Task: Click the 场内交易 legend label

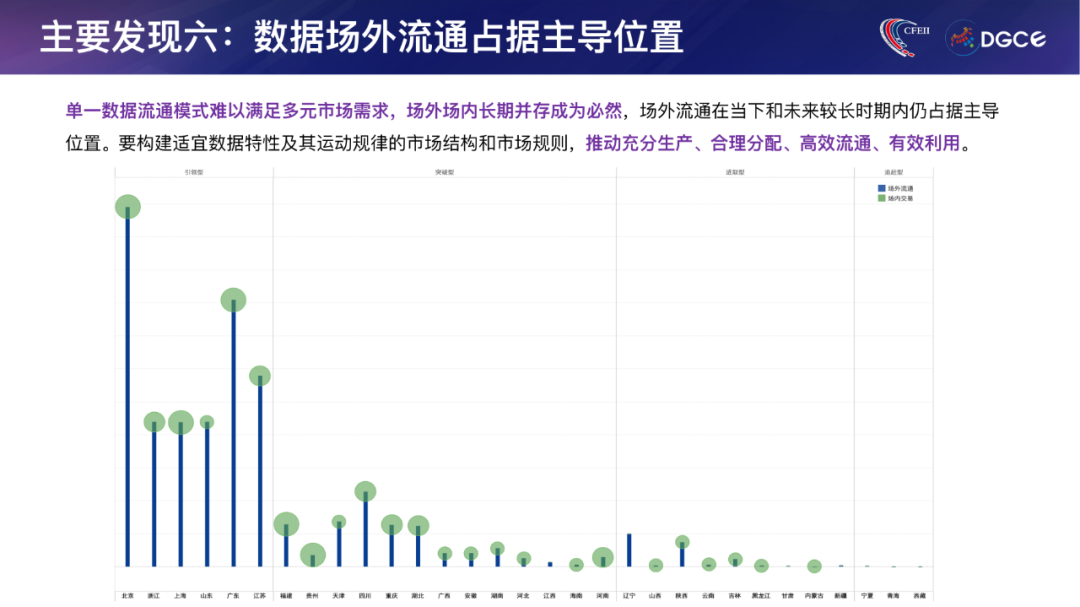Action: 900,198
